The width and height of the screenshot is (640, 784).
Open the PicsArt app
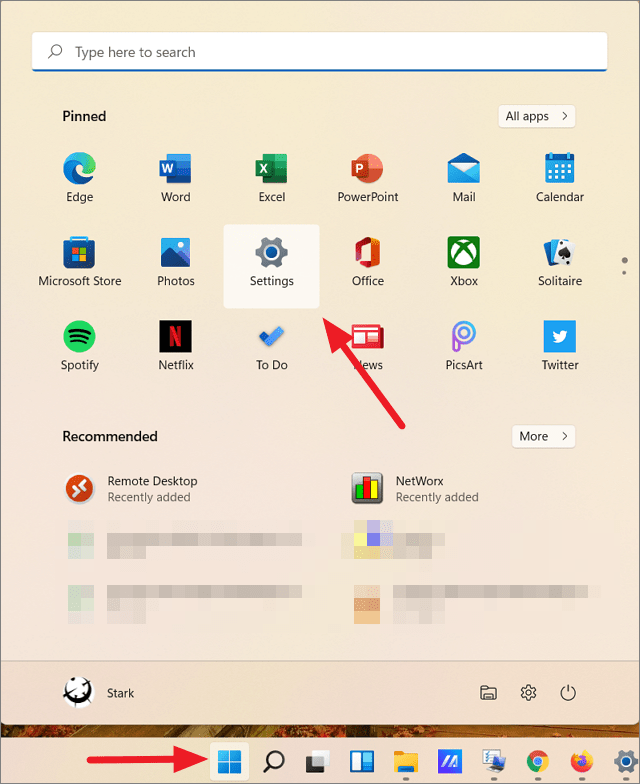tap(464, 346)
